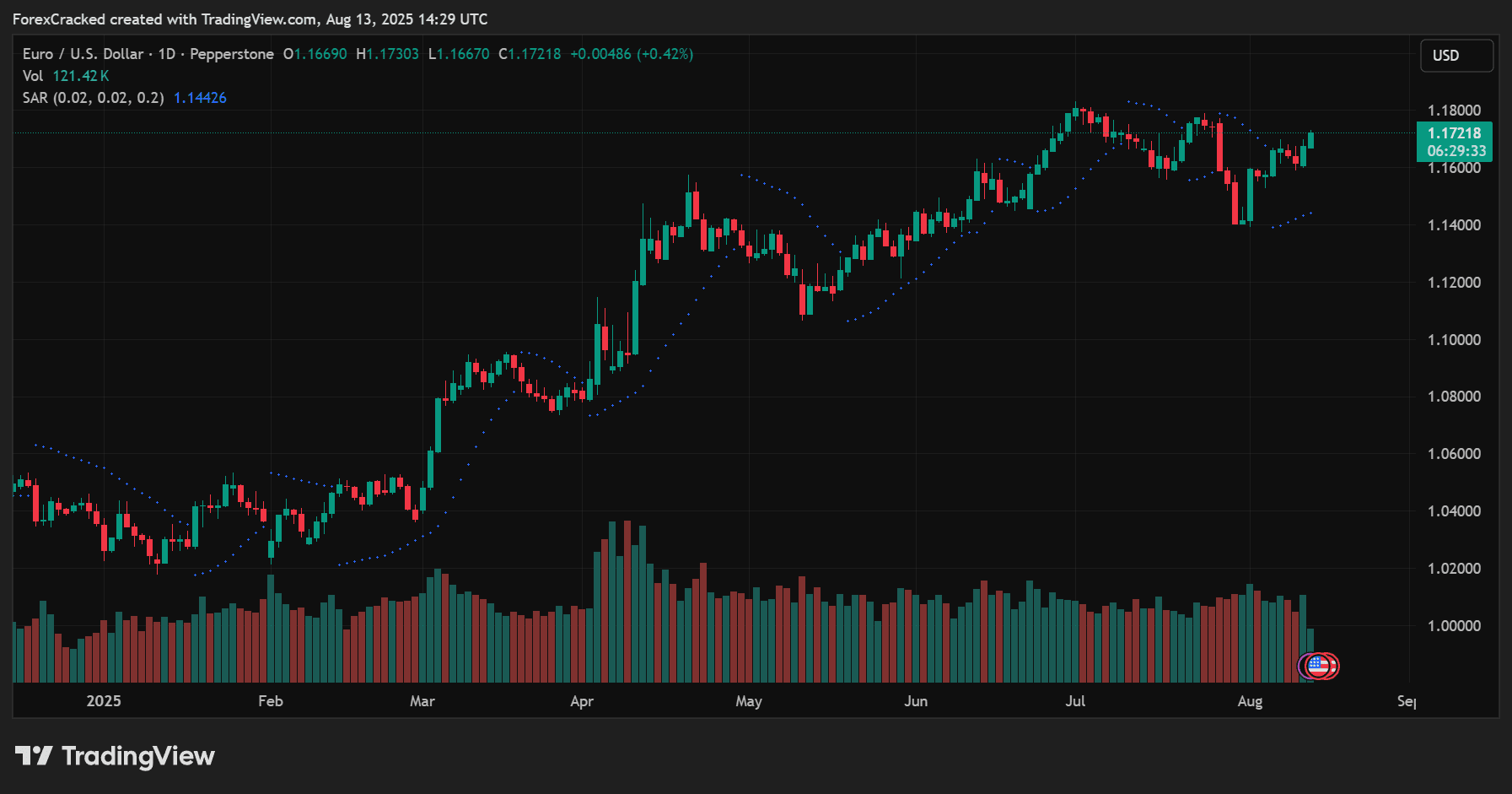This screenshot has height=794, width=1512.
Task: Click the USD price unit button
Action: tap(1456, 56)
